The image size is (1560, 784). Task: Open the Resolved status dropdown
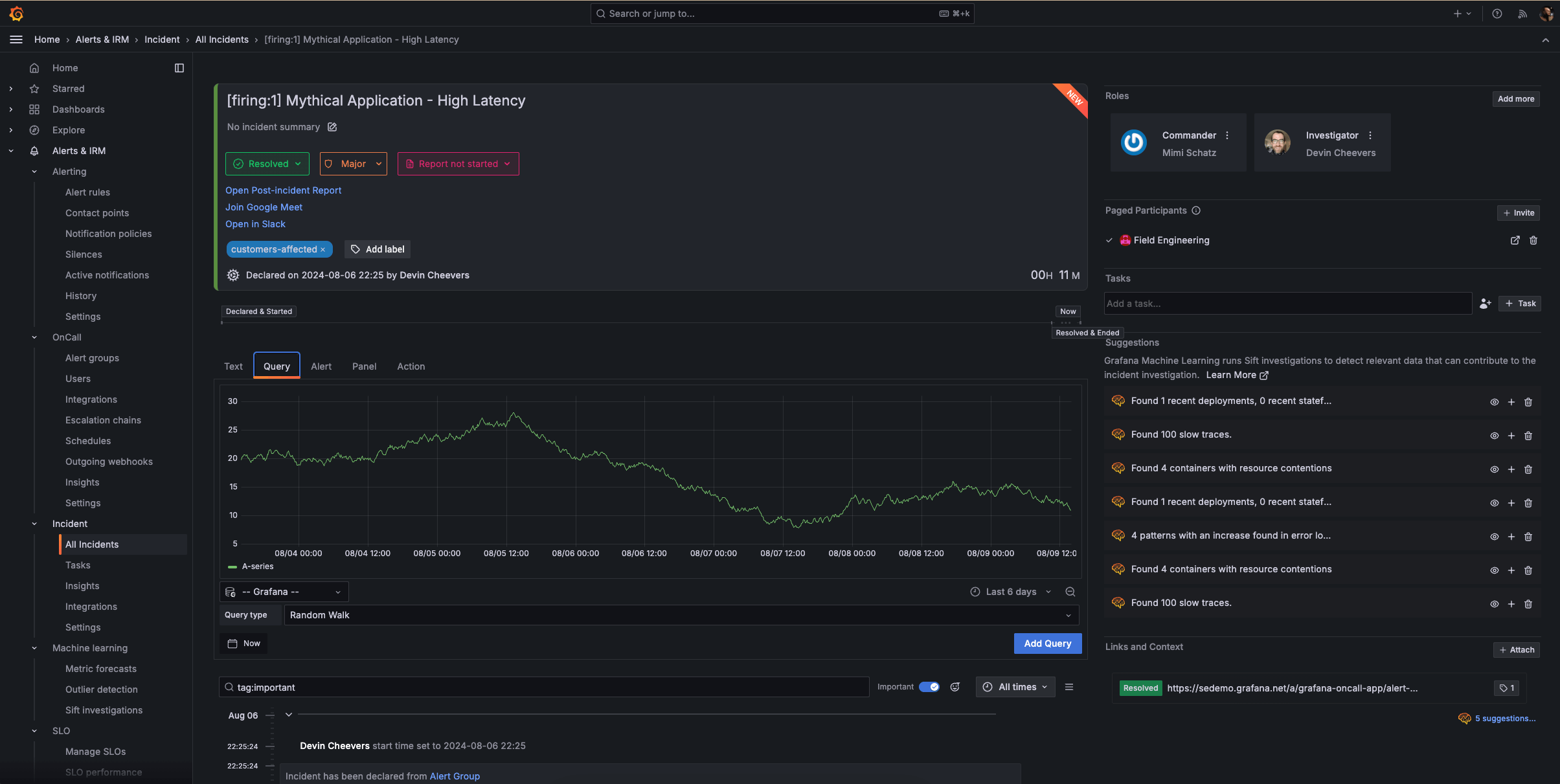(267, 164)
